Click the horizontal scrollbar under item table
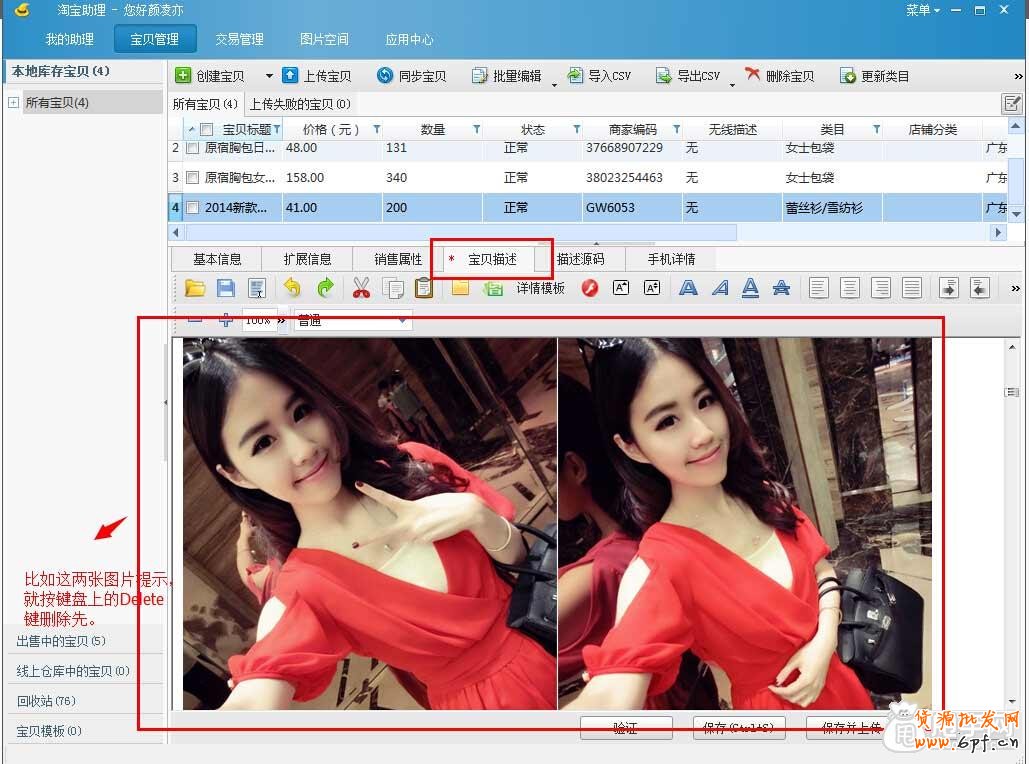This screenshot has height=764, width=1029. click(460, 232)
